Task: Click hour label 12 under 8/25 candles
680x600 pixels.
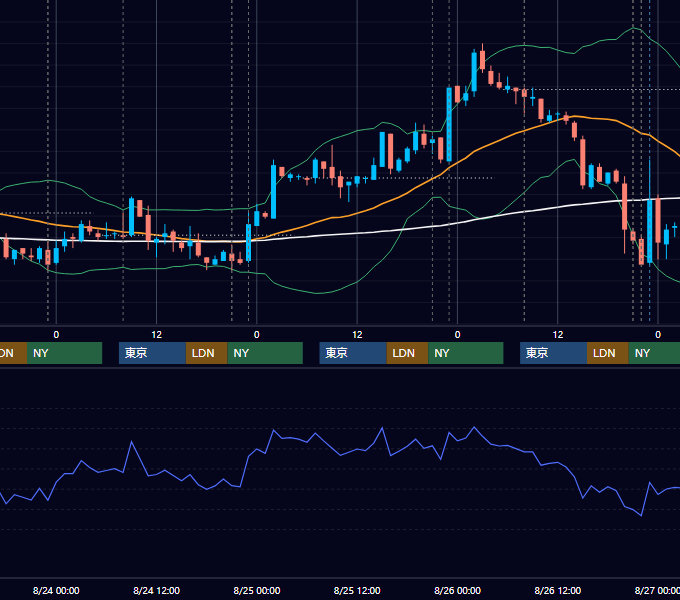Action: [357, 335]
